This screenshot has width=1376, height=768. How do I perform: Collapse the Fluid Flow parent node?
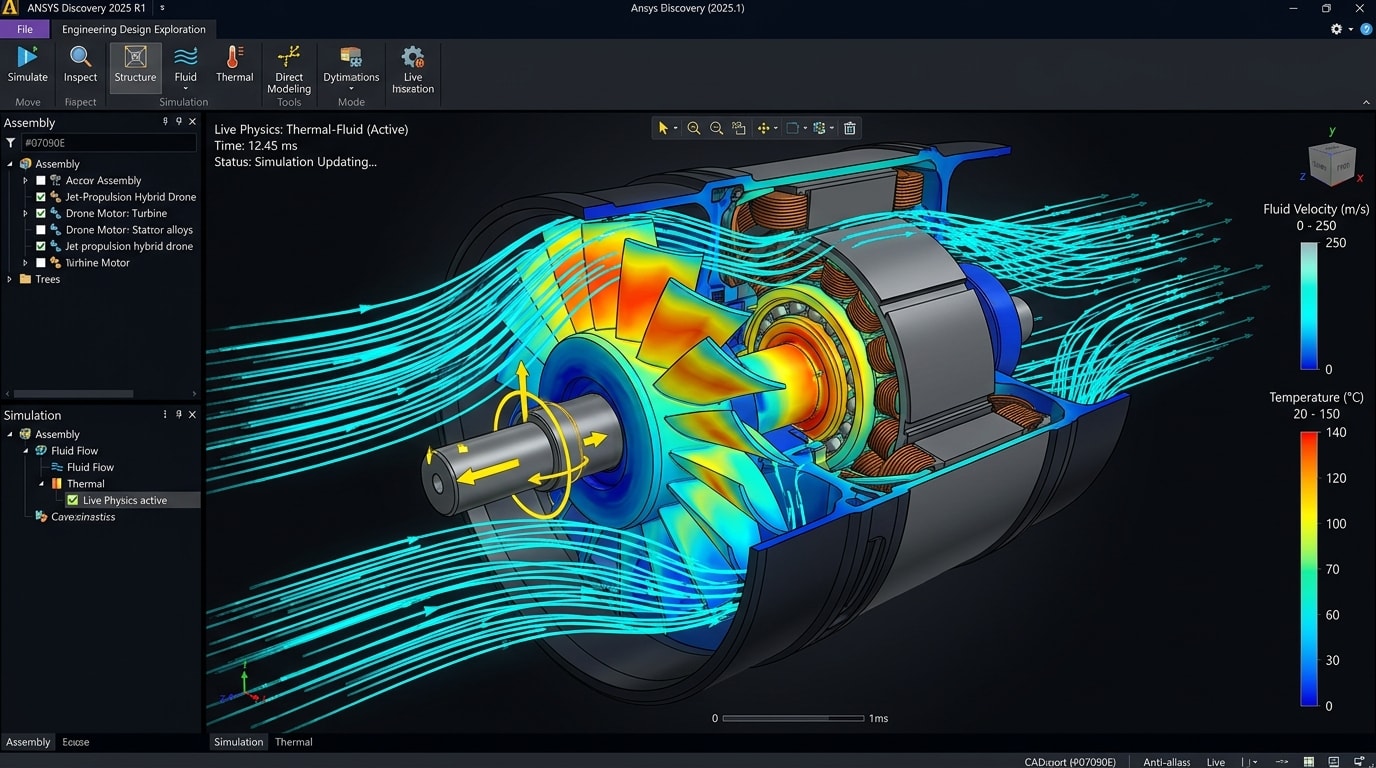click(x=26, y=451)
